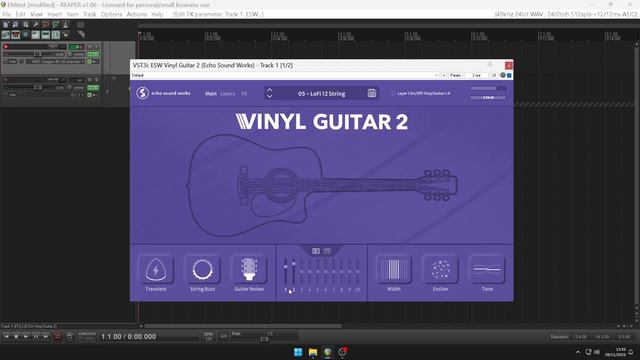The height and width of the screenshot is (360, 640).
Task: Click the transport Pause button
Action: click(36, 336)
